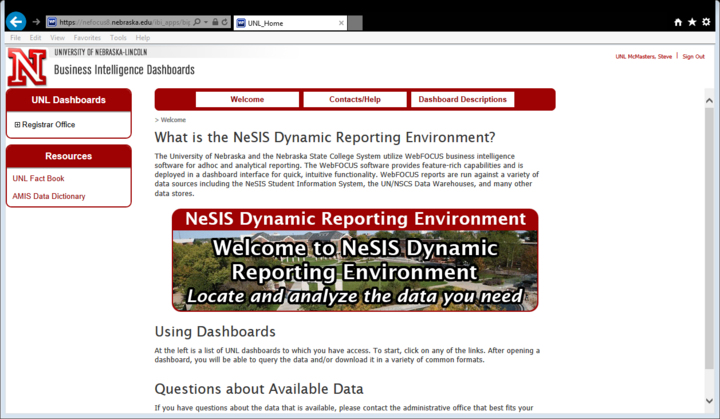Click the Resources panel header

(68, 156)
